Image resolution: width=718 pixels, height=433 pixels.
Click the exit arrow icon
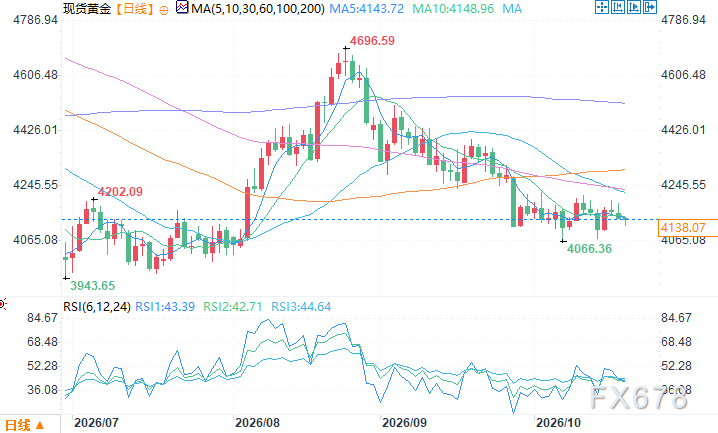[x=650, y=7]
